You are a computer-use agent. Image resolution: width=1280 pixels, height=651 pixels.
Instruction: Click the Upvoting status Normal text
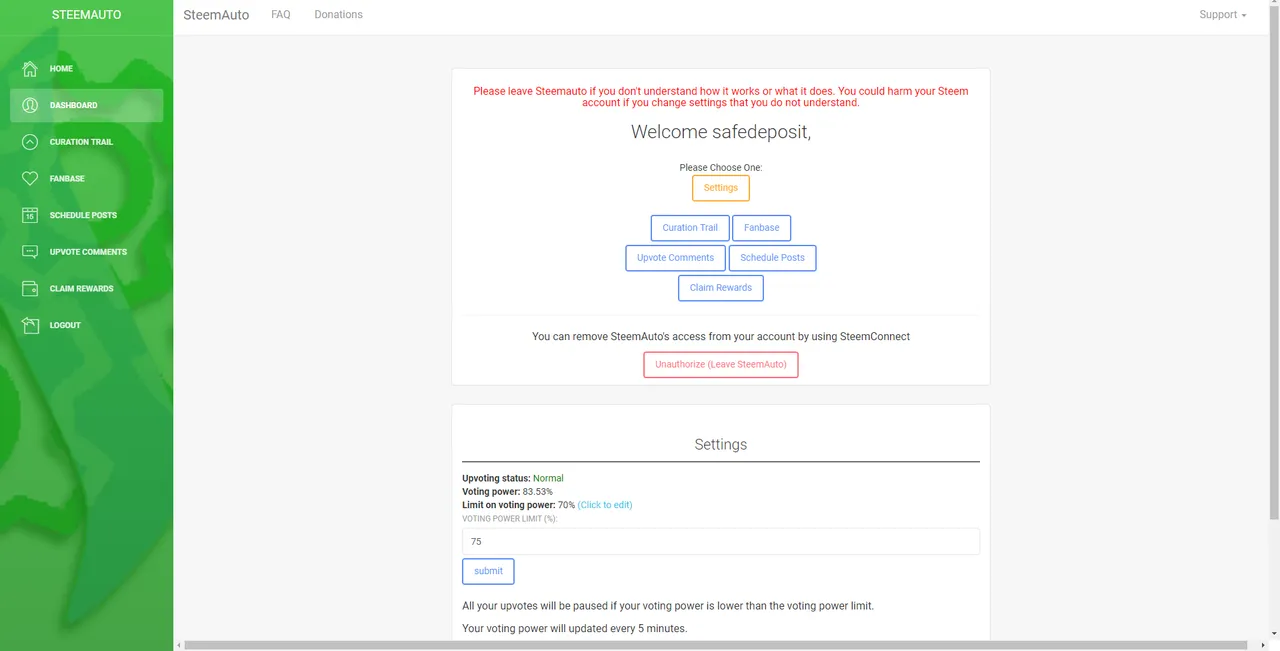(x=548, y=478)
